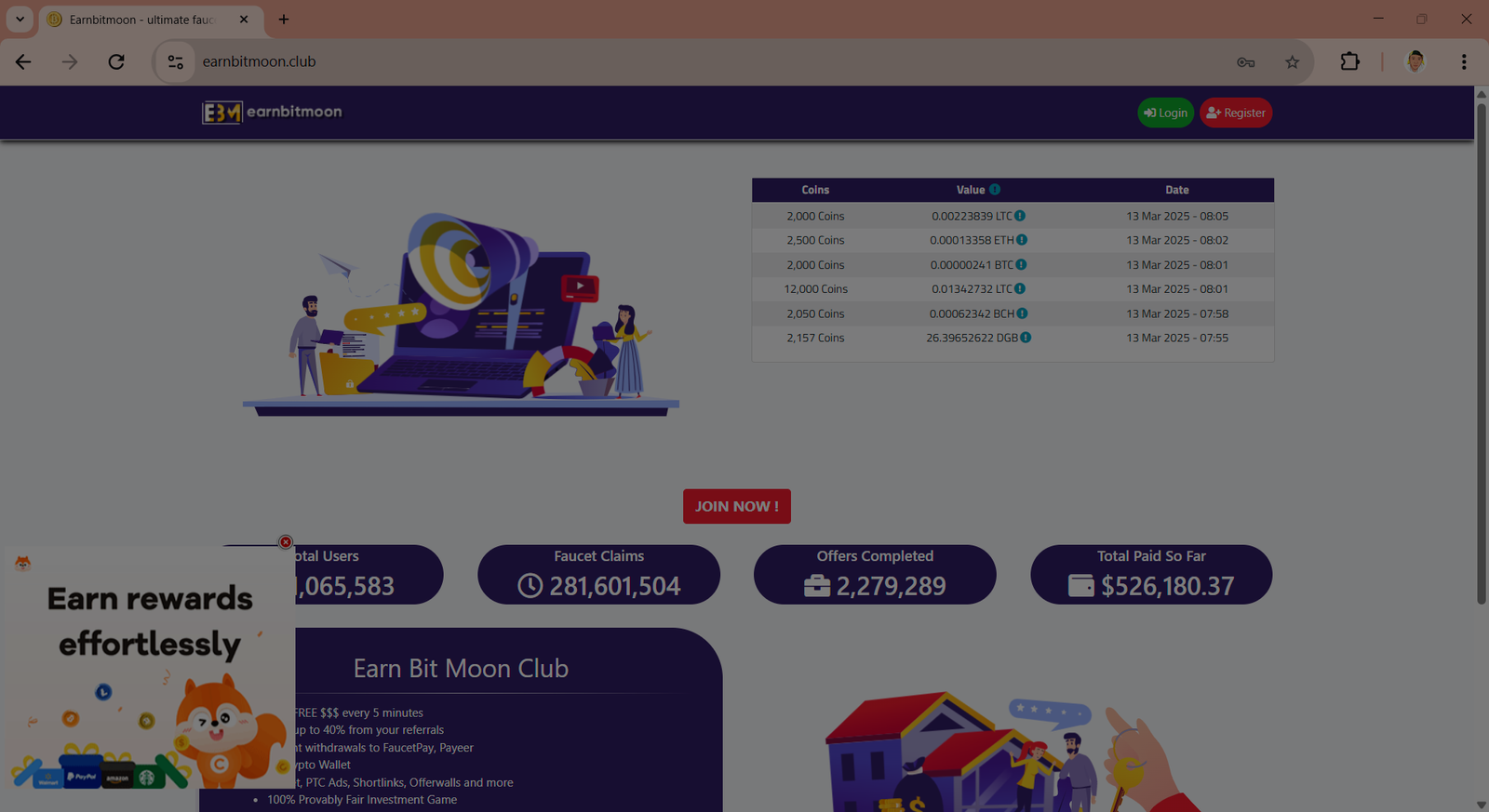Click the scrollbar down arrow
This screenshot has height=812, width=1489.
pyautogui.click(x=1482, y=805)
